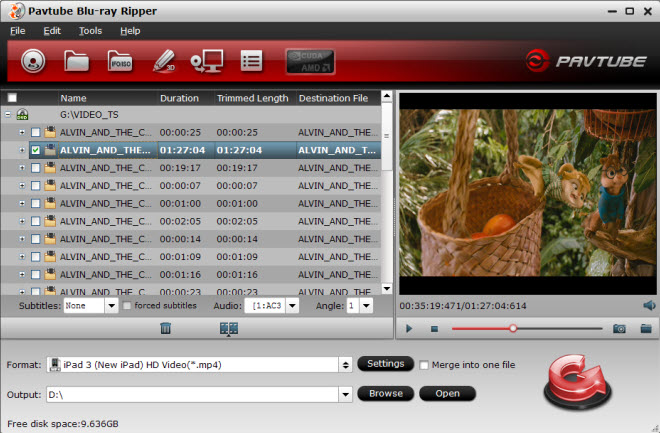Click the DVD disc icon beside G:\VIDEO_TS
660x433 pixels.
point(22,114)
